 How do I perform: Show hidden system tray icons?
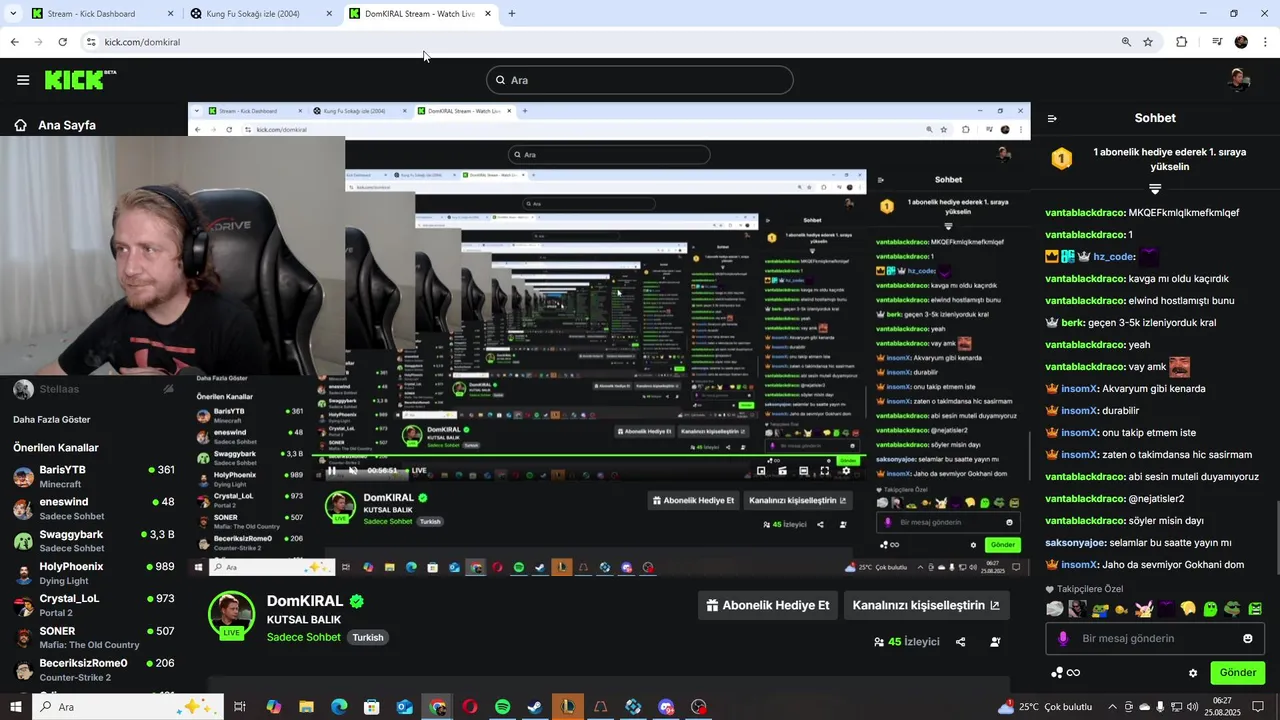(1112, 707)
